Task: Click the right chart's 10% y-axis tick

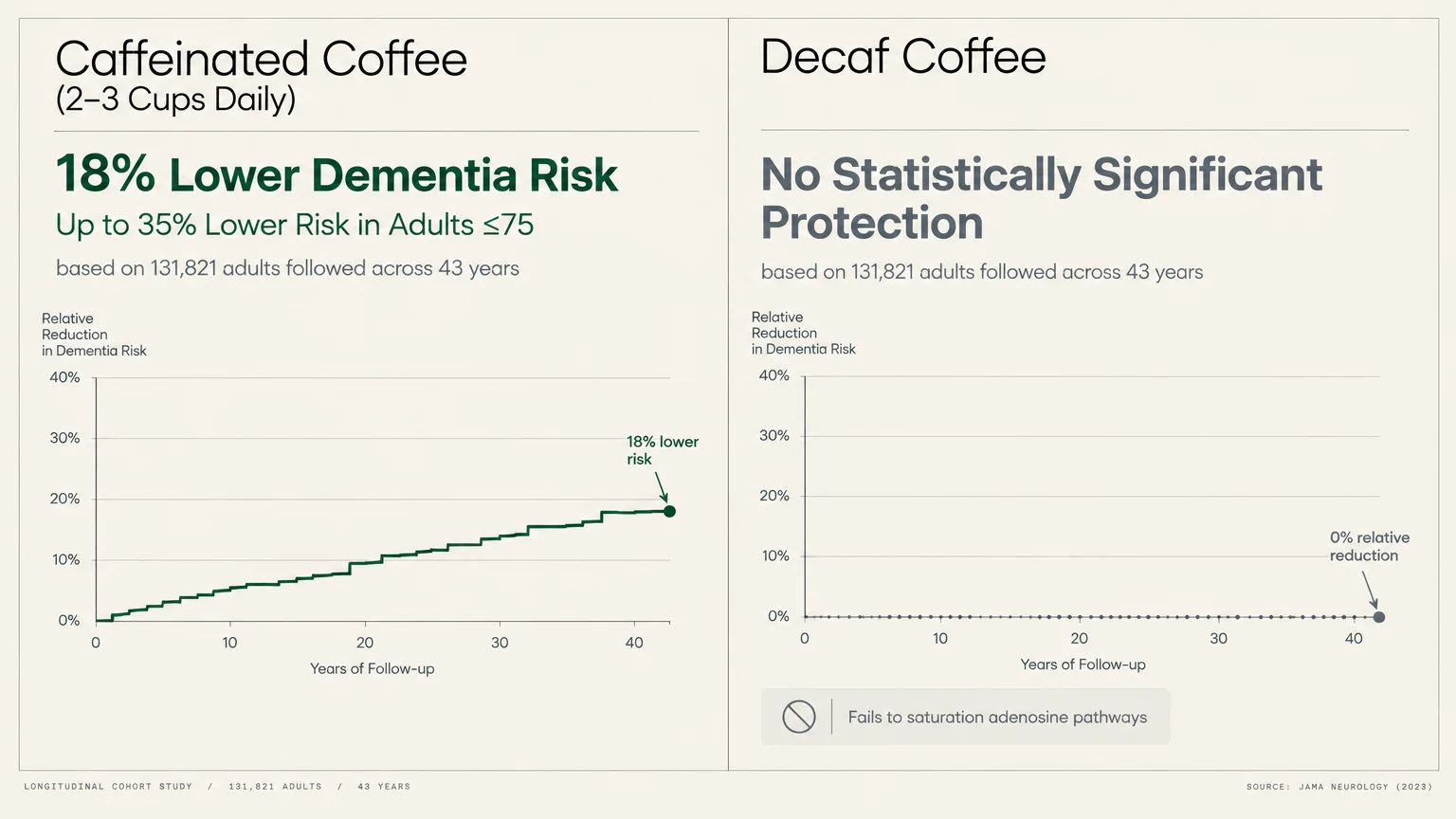Action: coord(775,556)
